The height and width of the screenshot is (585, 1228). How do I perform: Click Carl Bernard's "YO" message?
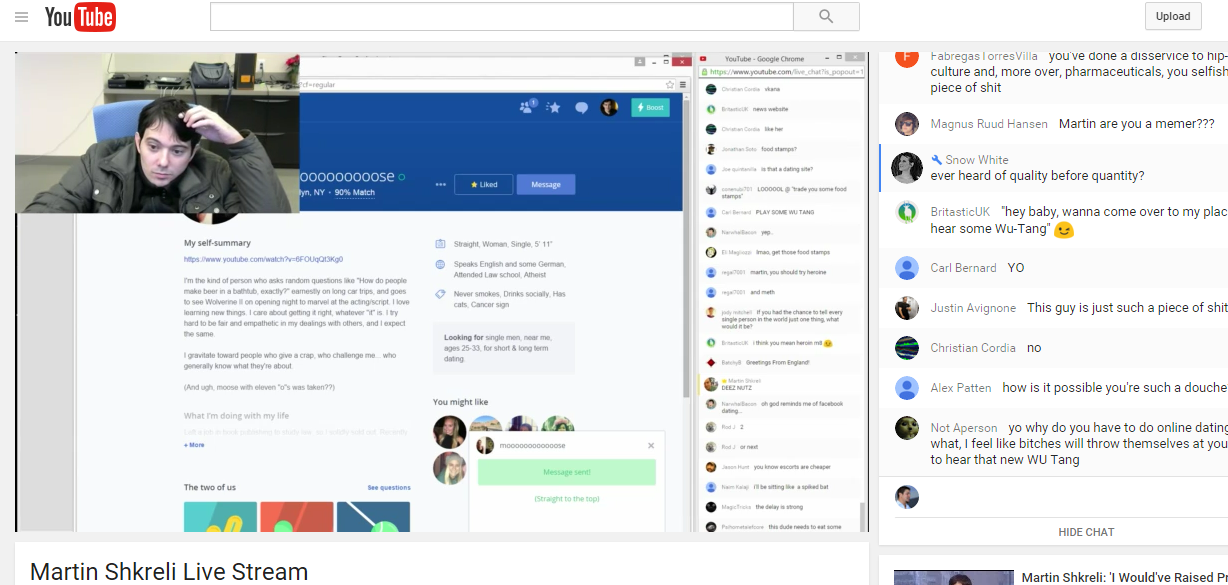pyautogui.click(x=1016, y=268)
